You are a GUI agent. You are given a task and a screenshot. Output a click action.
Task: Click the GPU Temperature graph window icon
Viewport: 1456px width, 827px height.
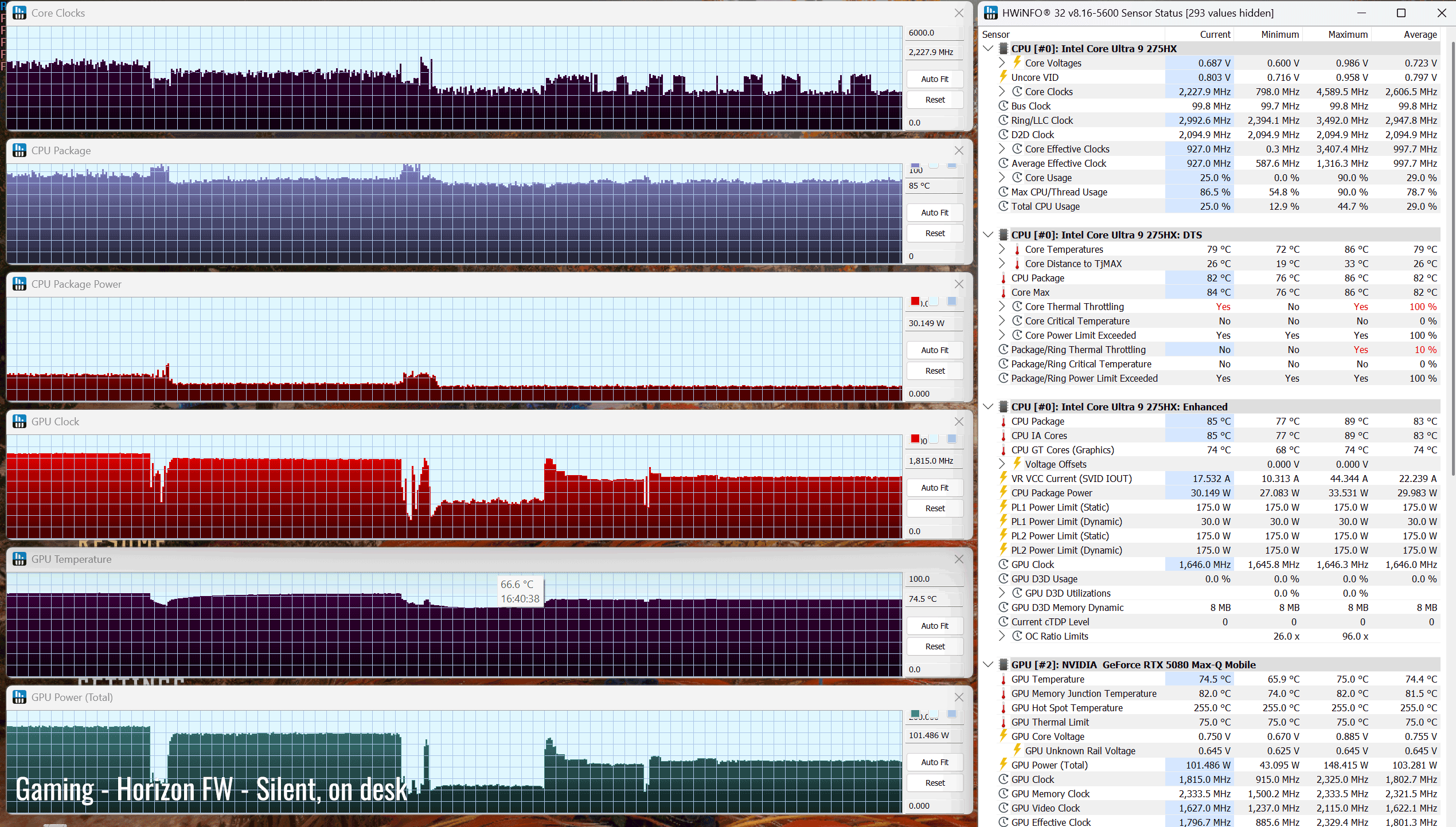(19, 559)
